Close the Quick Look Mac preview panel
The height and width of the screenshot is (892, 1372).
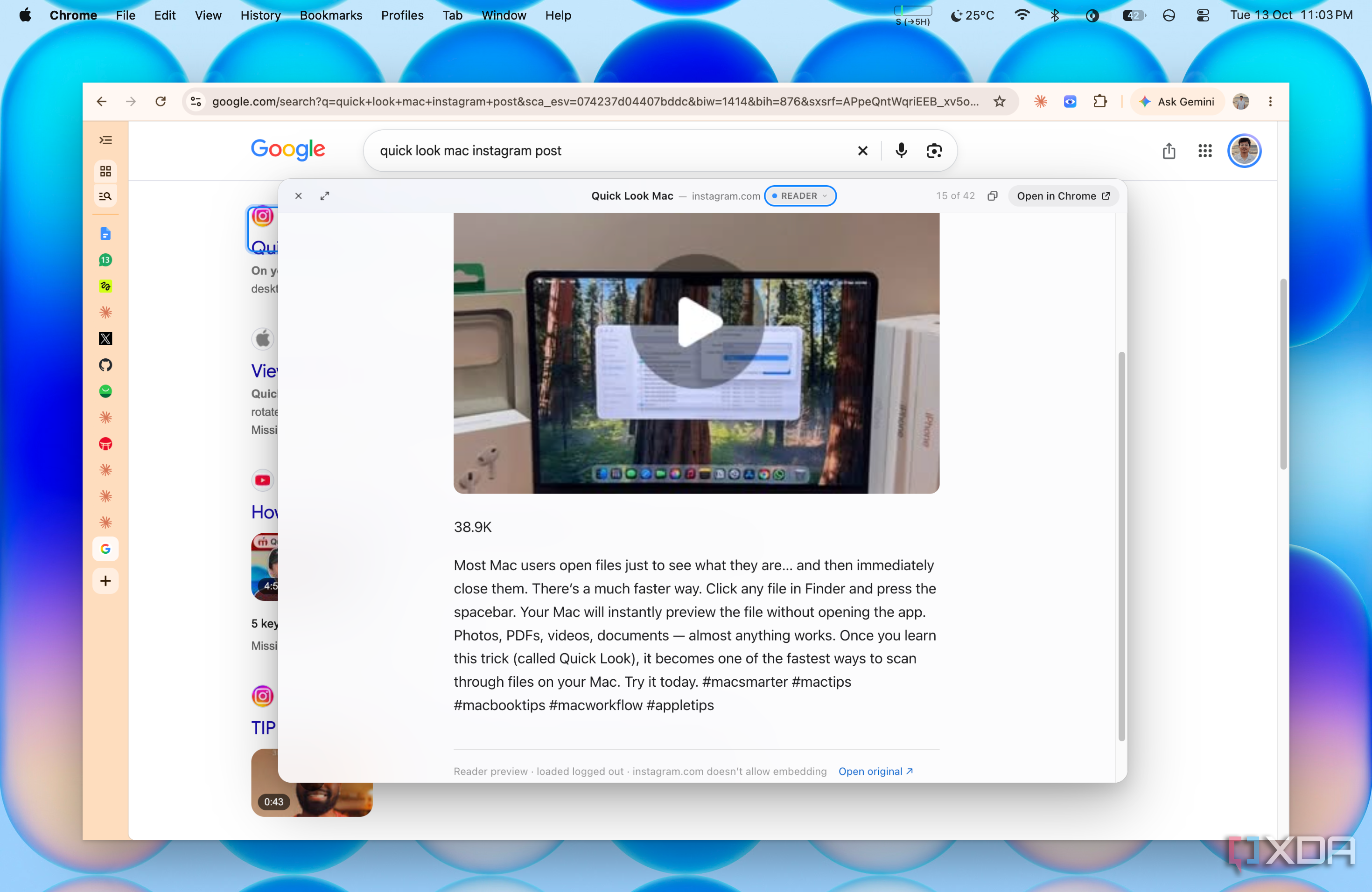(x=299, y=196)
